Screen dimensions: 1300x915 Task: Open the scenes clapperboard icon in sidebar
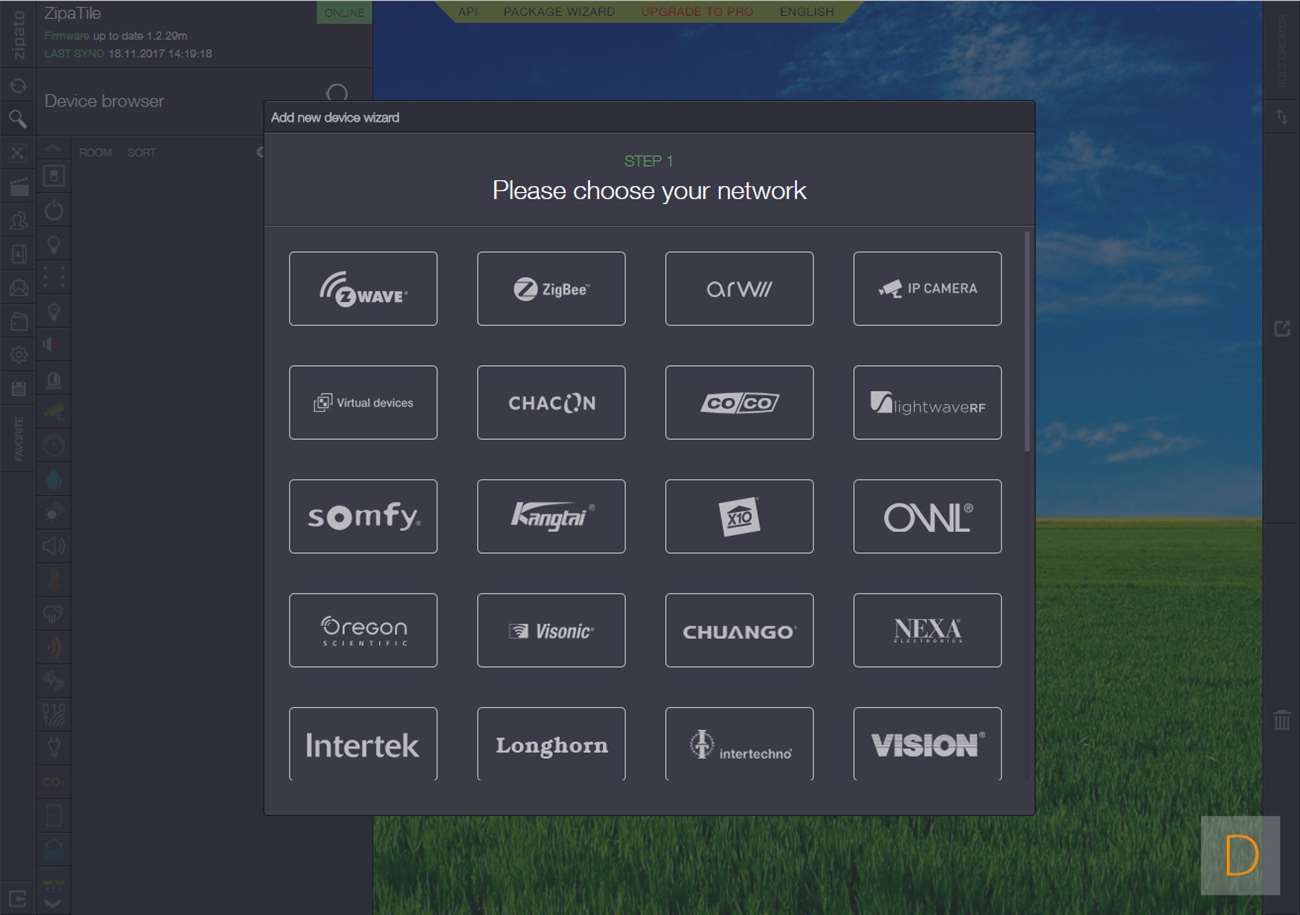pos(18,187)
